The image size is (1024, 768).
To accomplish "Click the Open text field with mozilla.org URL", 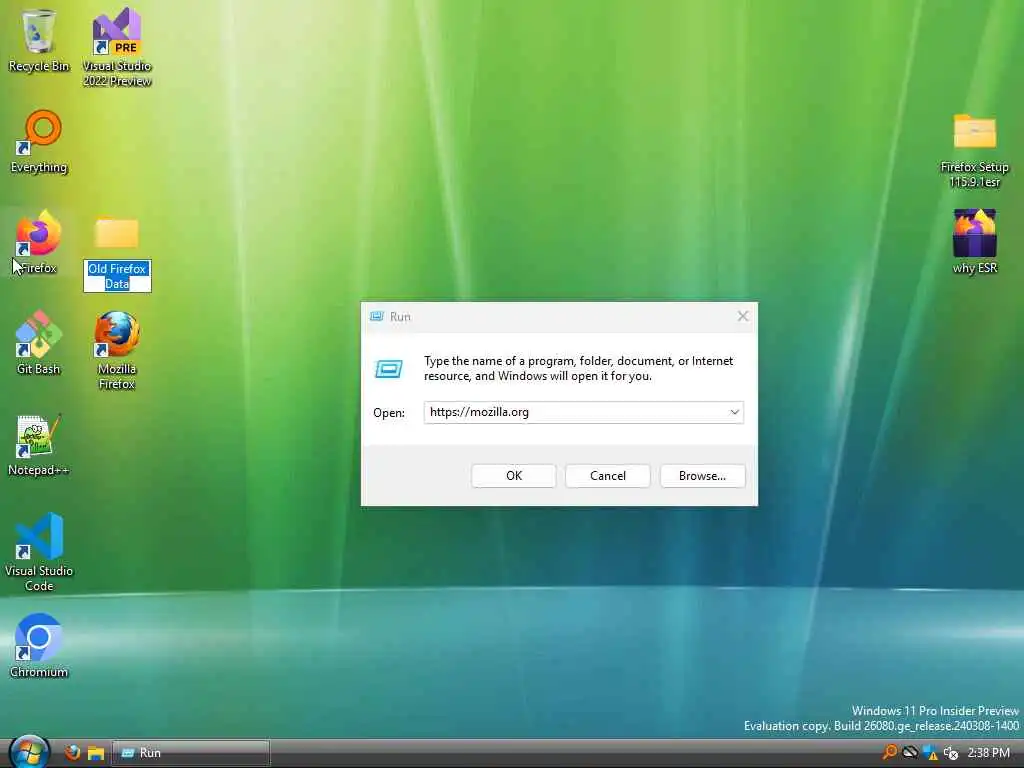I will 583,412.
